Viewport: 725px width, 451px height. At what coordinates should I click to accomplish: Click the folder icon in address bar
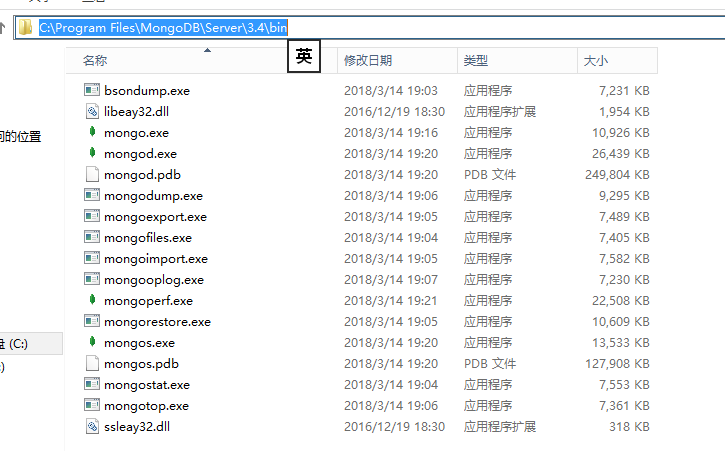[x=25, y=27]
